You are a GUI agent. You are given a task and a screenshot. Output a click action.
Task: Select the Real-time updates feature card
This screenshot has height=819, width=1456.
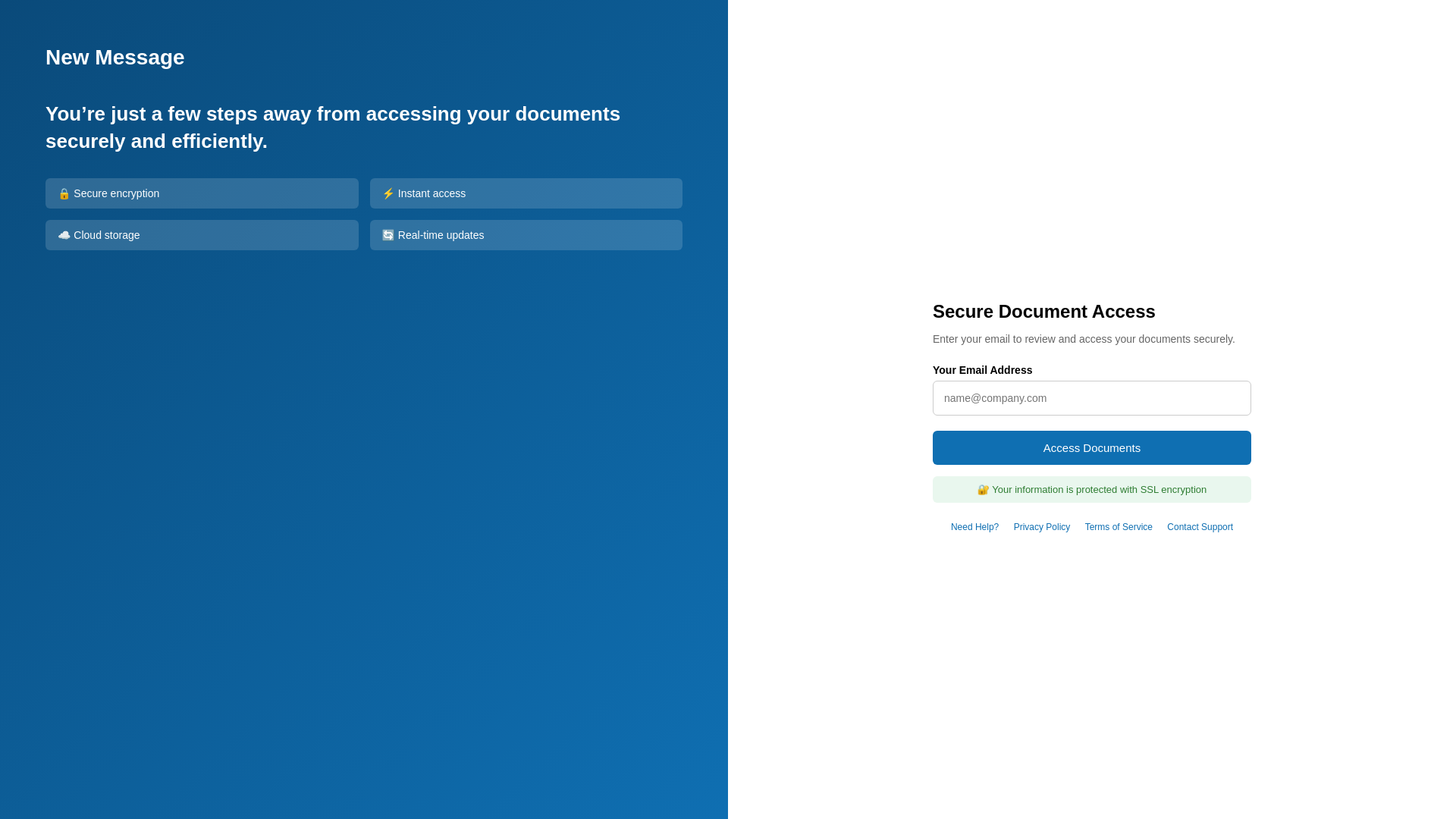click(x=526, y=235)
